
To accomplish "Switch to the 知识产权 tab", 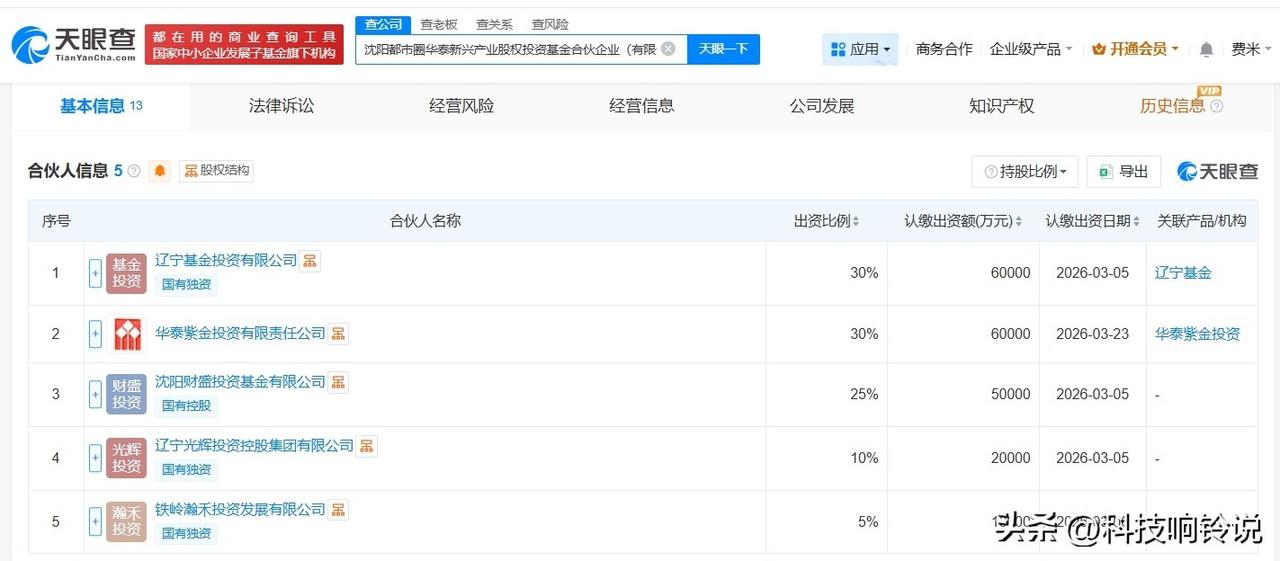I will click(1001, 106).
